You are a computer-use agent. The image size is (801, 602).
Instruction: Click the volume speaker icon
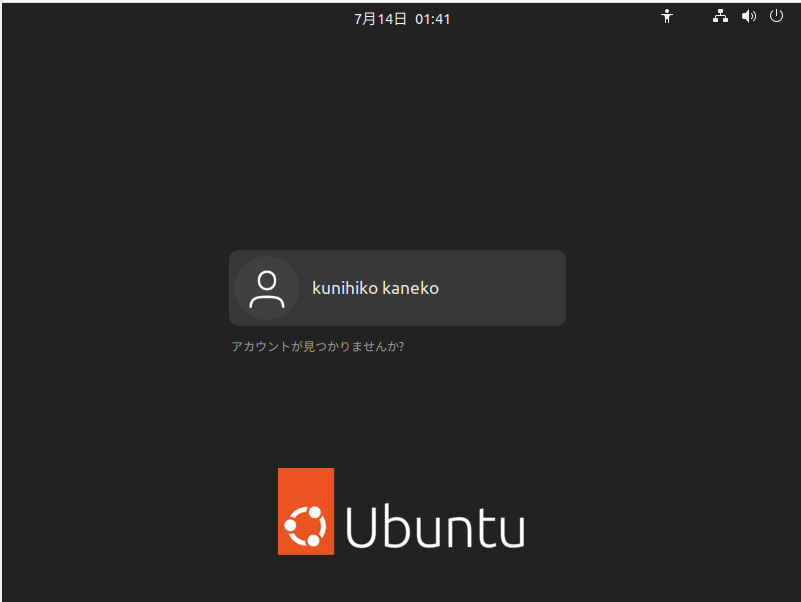[x=748, y=16]
